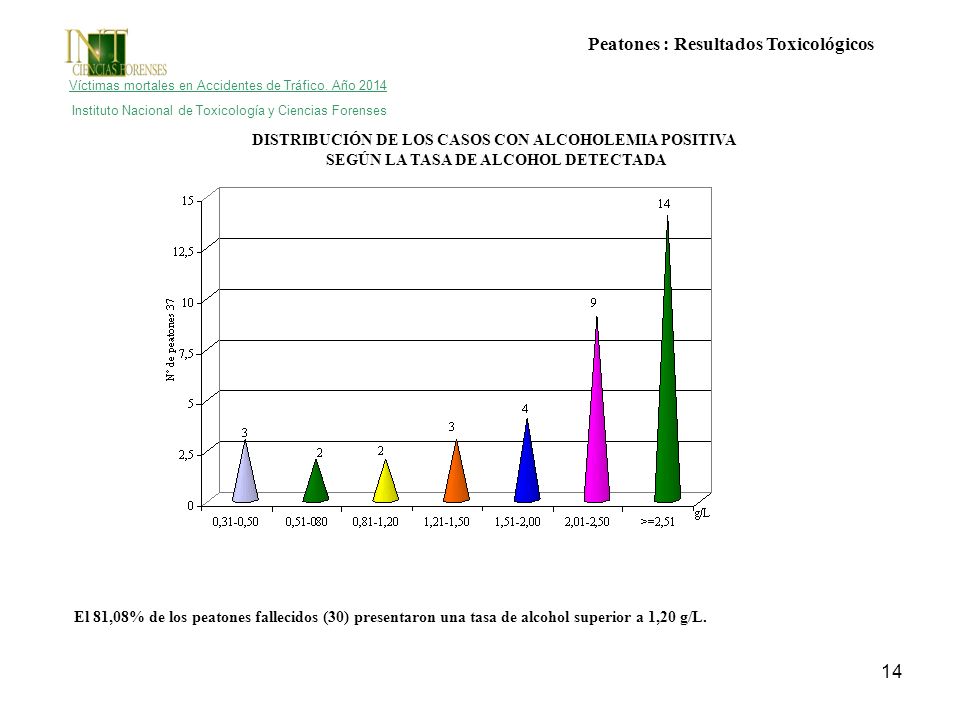Click the x-axis label 0,31-0,50
The width and height of the screenshot is (960, 720).
pyautogui.click(x=235, y=522)
